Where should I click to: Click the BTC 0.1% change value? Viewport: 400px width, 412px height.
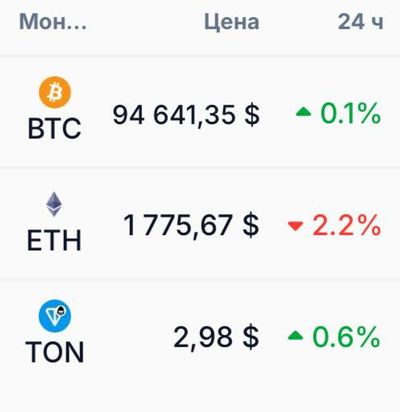click(x=350, y=113)
